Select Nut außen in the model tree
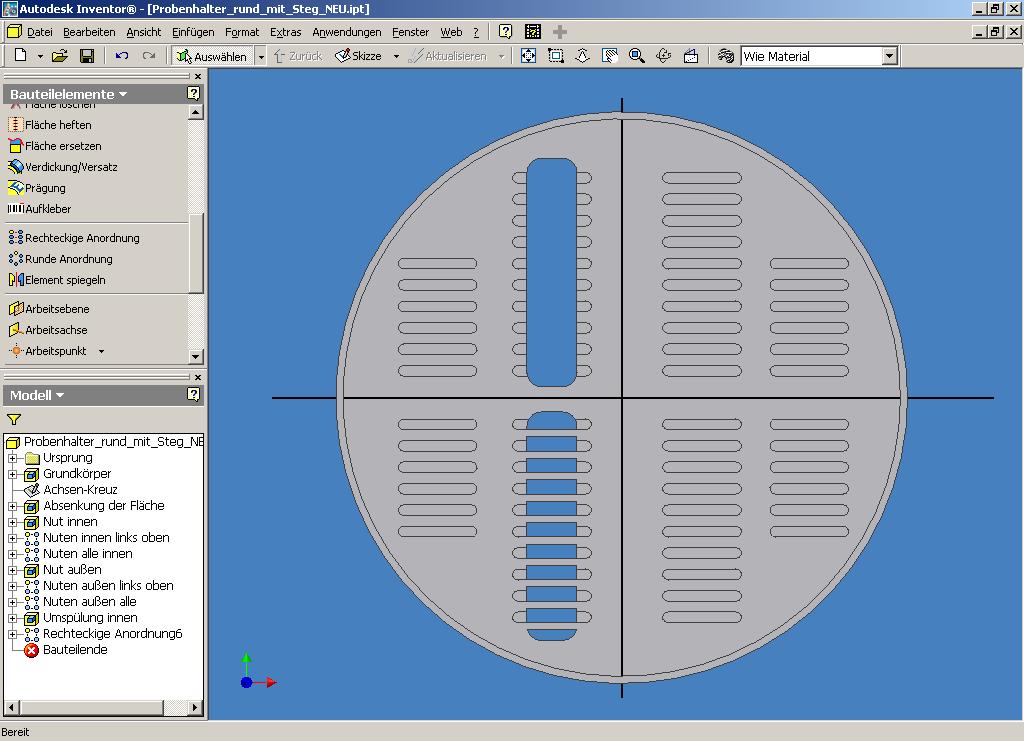The width and height of the screenshot is (1024, 742). (x=70, y=570)
